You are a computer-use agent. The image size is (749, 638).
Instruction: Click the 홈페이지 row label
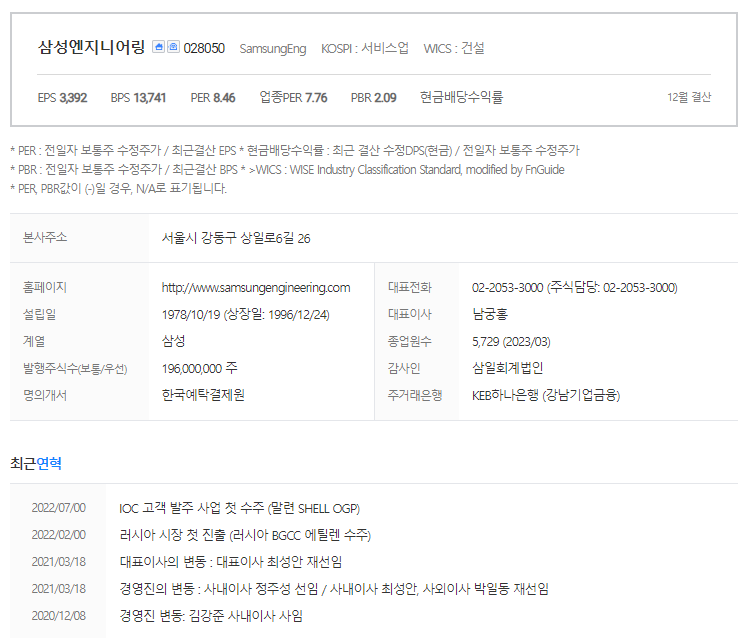click(45, 287)
